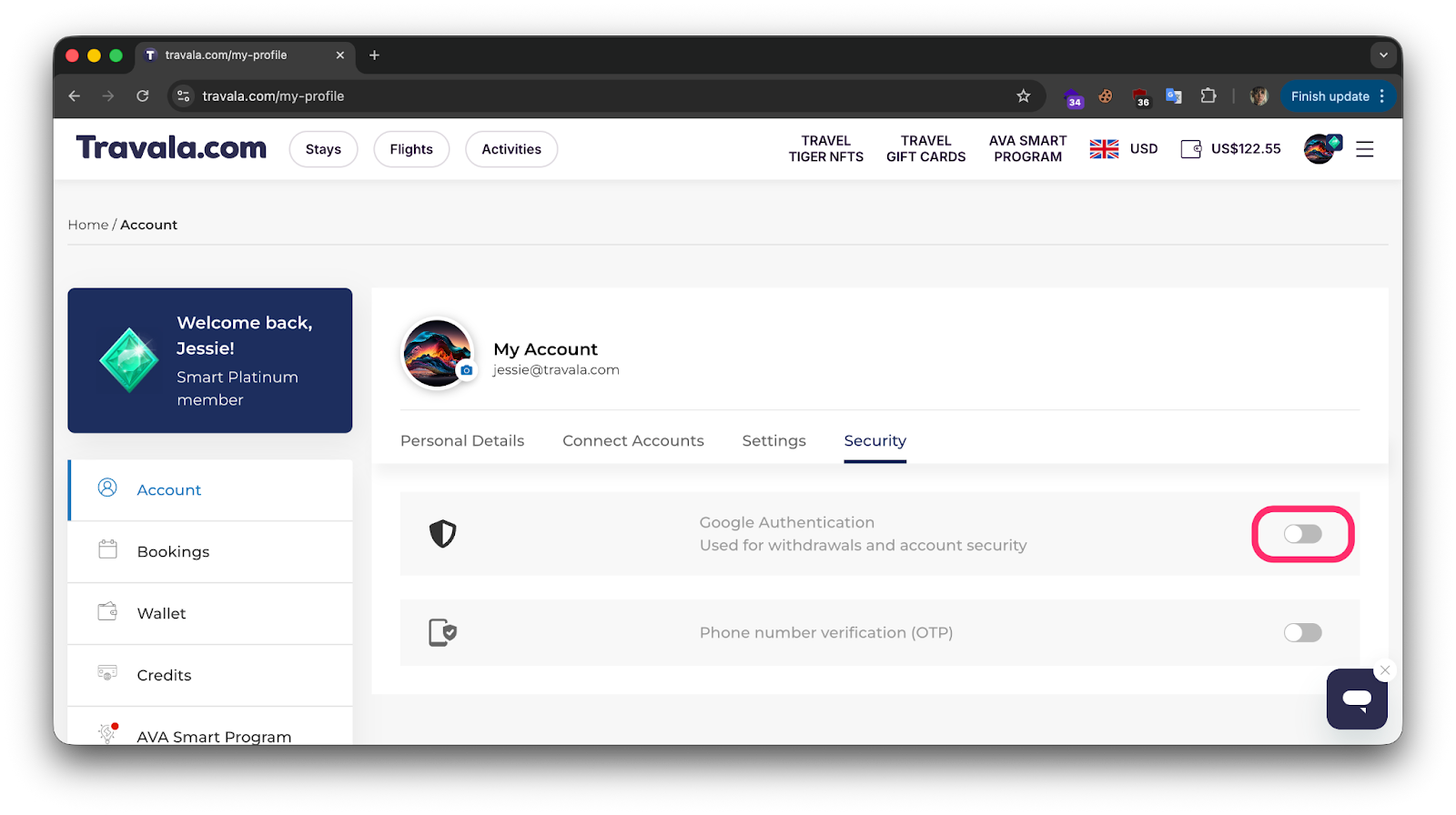The height and width of the screenshot is (815, 1456).
Task: Click the phone verification shield icon
Action: click(443, 632)
